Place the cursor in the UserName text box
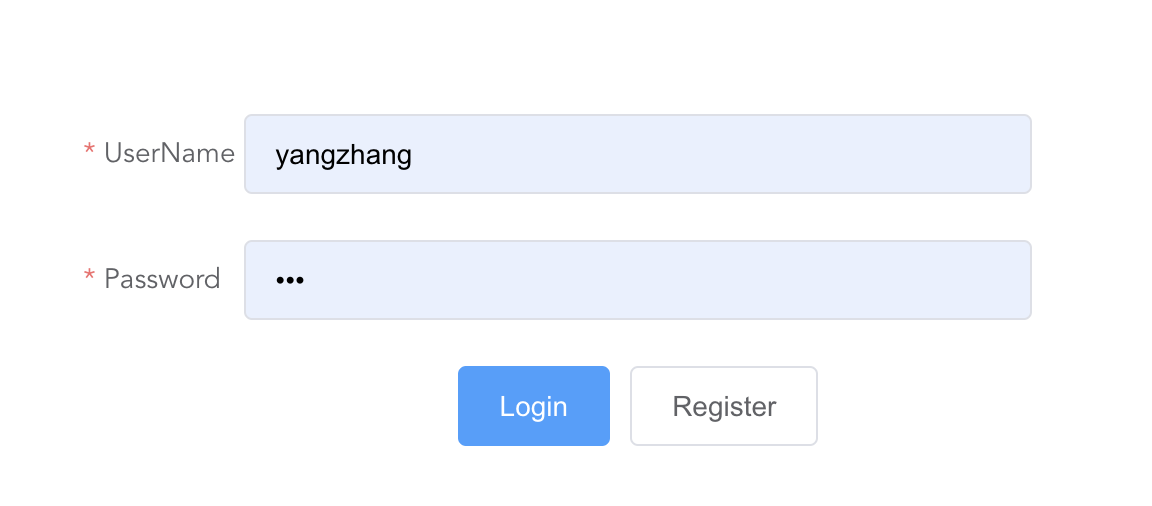Viewport: 1152px width, 506px height. click(x=637, y=154)
